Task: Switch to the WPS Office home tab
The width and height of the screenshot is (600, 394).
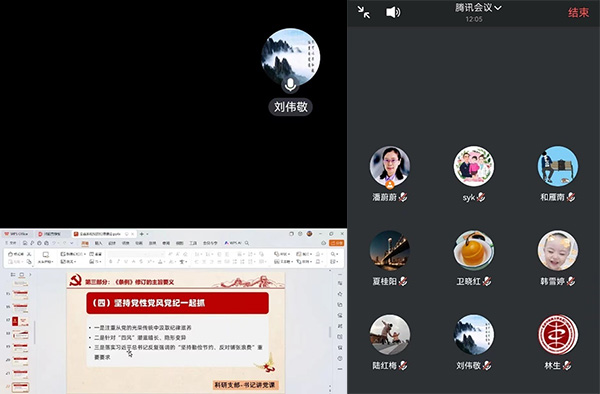Action: point(16,234)
